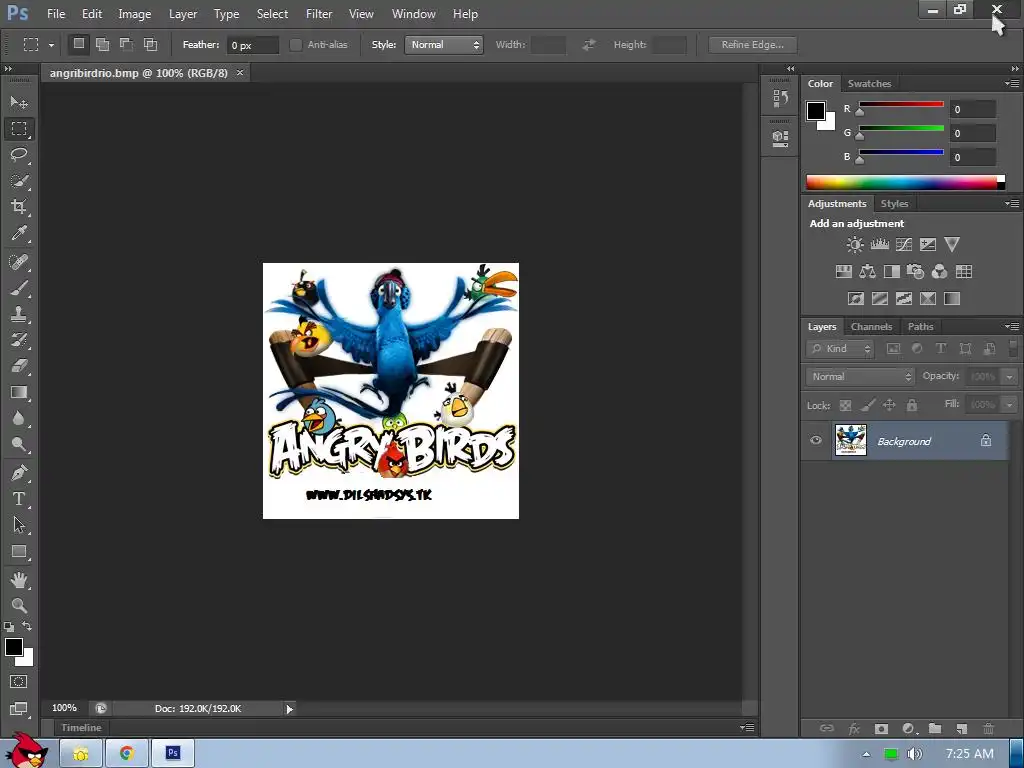
Task: Add a Photo Filter adjustment
Action: [x=916, y=272]
